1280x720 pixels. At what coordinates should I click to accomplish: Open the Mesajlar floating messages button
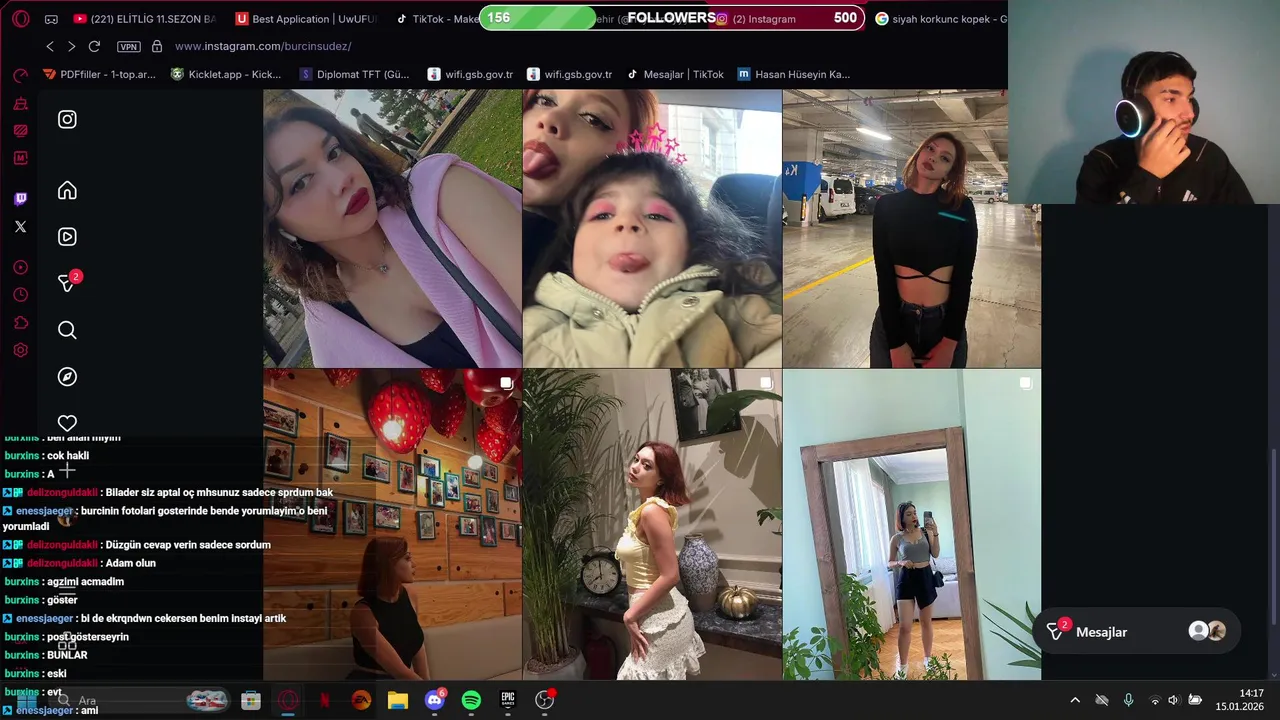tap(1136, 631)
